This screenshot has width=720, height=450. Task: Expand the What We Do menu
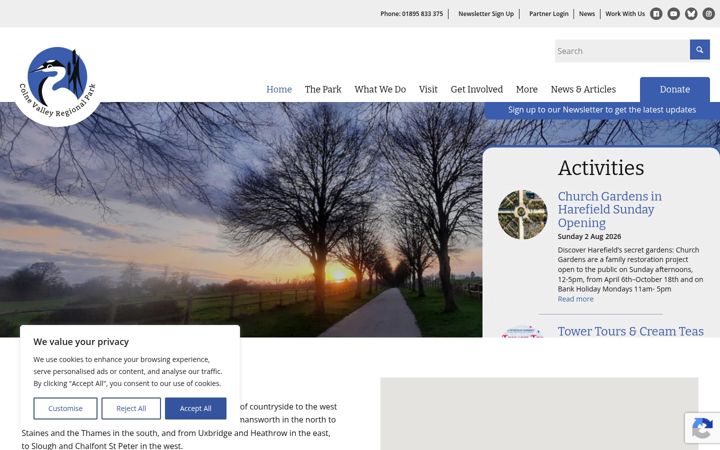[380, 90]
